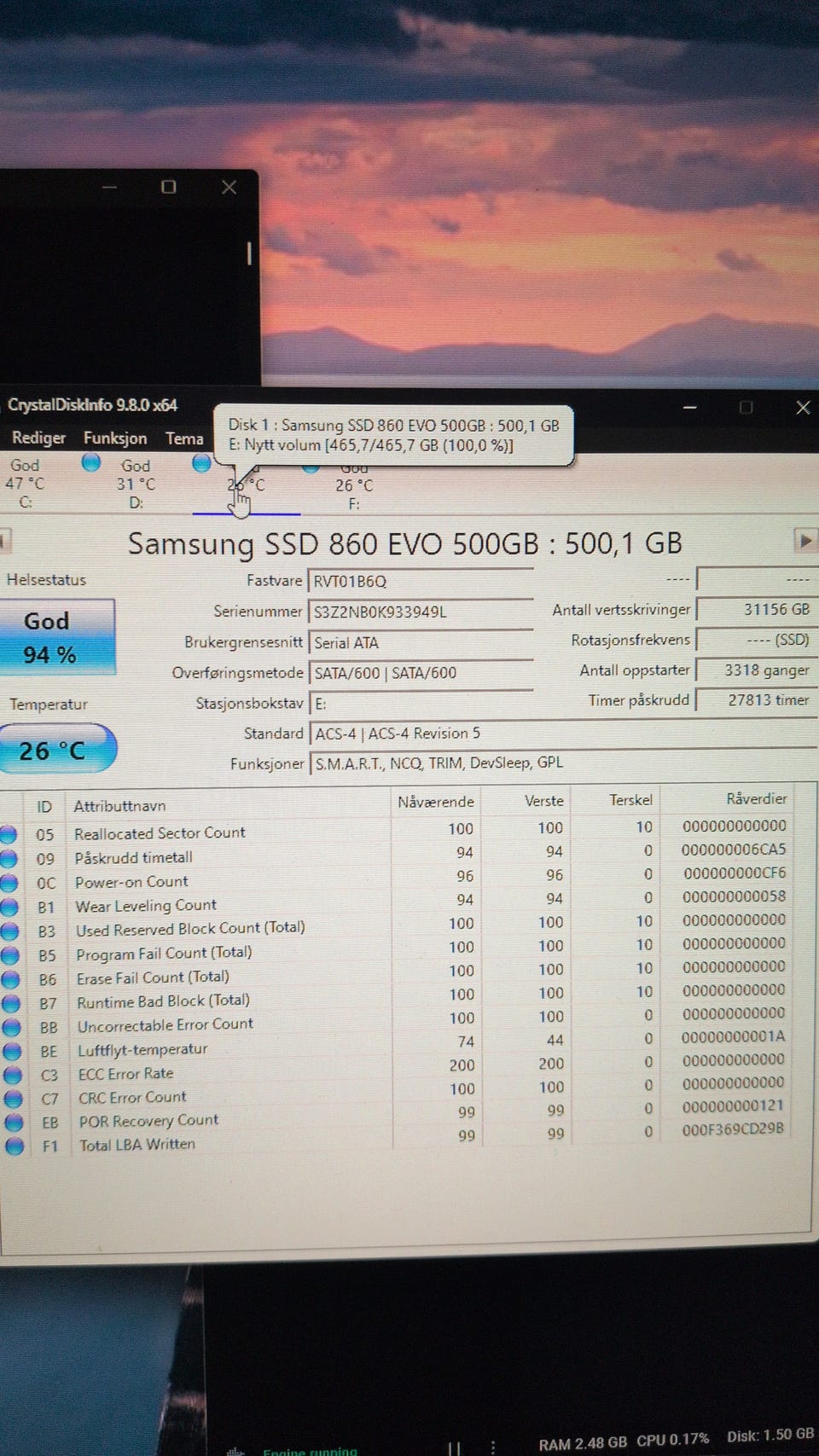Click status icon for Reallocated Sector Count
Viewport: 819px width, 1456px height.
9,834
